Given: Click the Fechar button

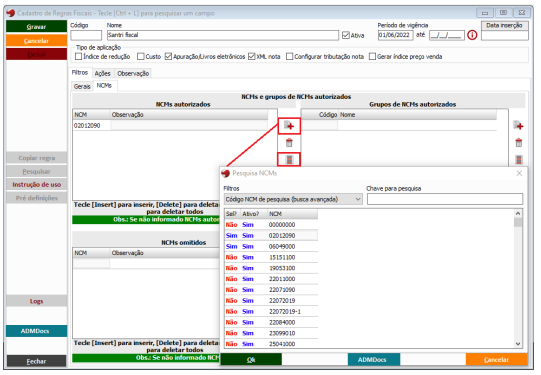Looking at the screenshot, I should (36, 361).
